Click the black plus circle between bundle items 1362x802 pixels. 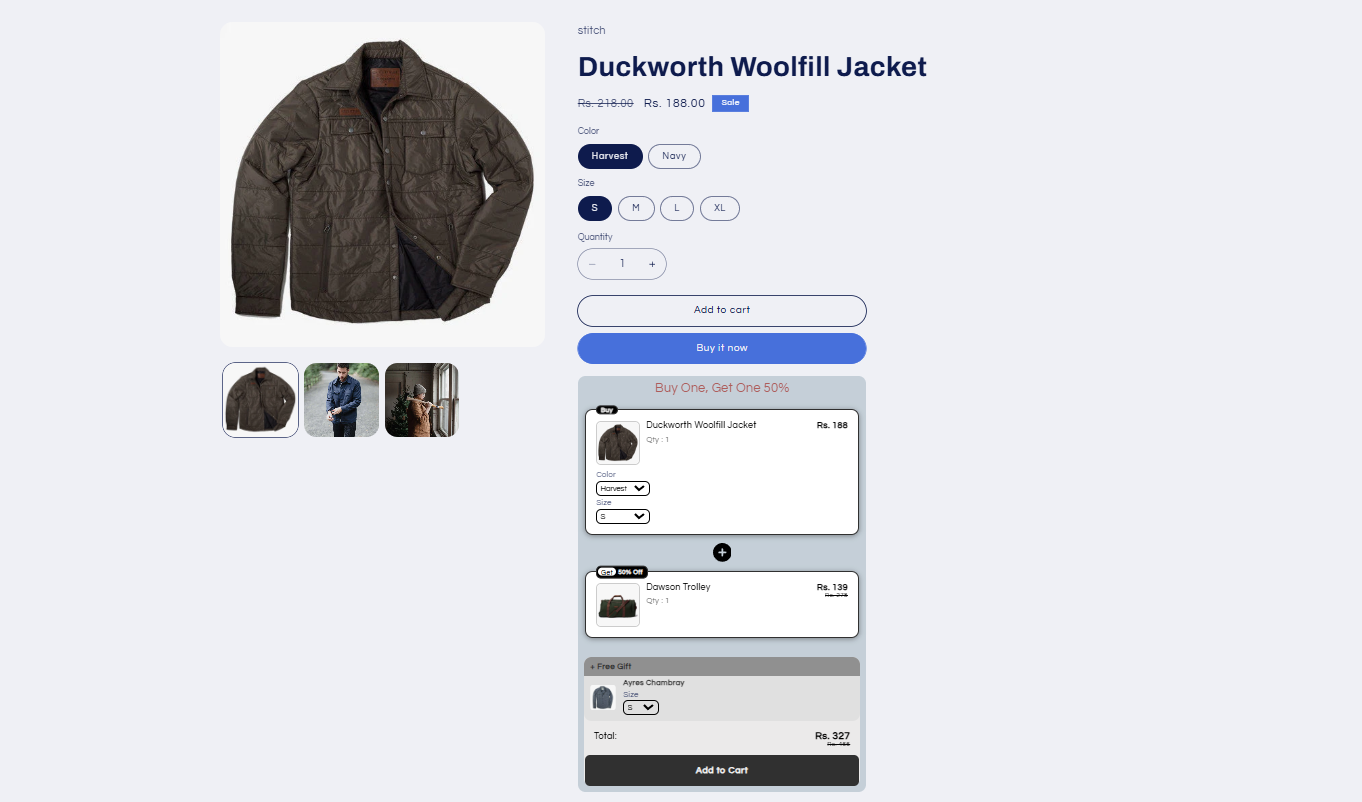point(722,552)
